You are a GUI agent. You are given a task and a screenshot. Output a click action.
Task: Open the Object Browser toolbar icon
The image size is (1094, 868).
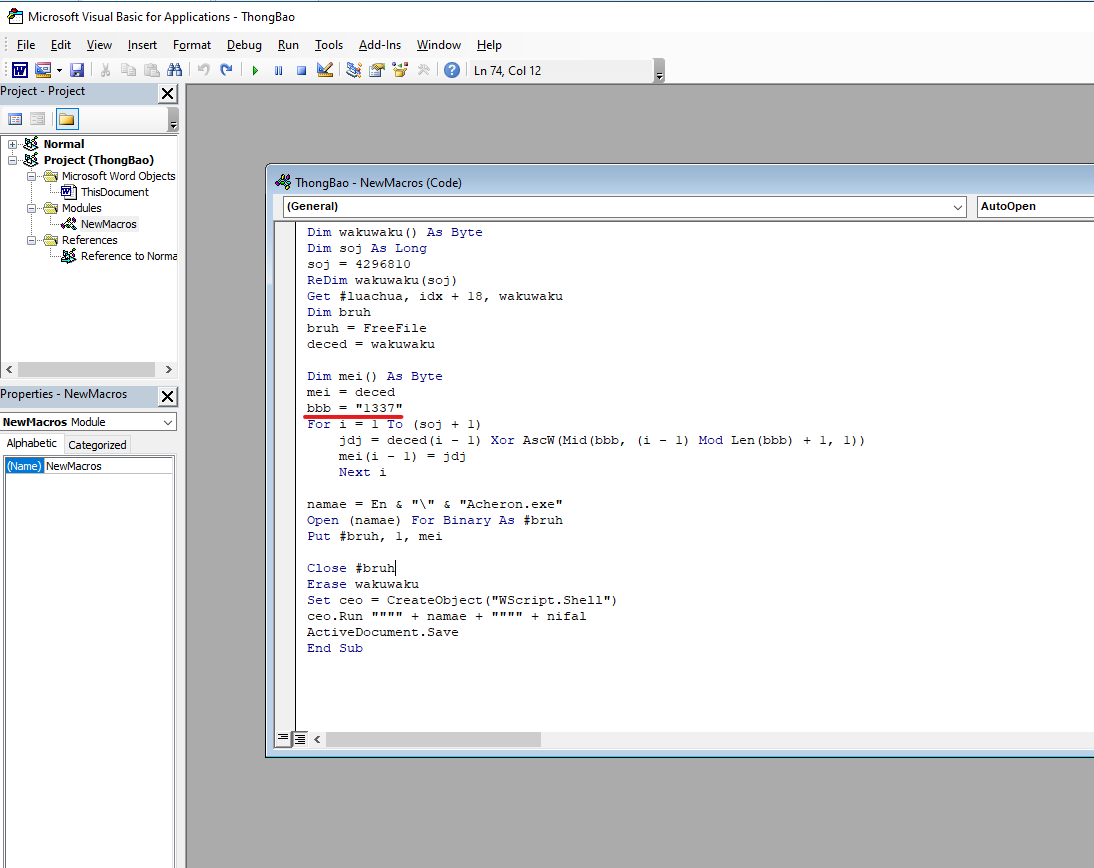pos(400,70)
